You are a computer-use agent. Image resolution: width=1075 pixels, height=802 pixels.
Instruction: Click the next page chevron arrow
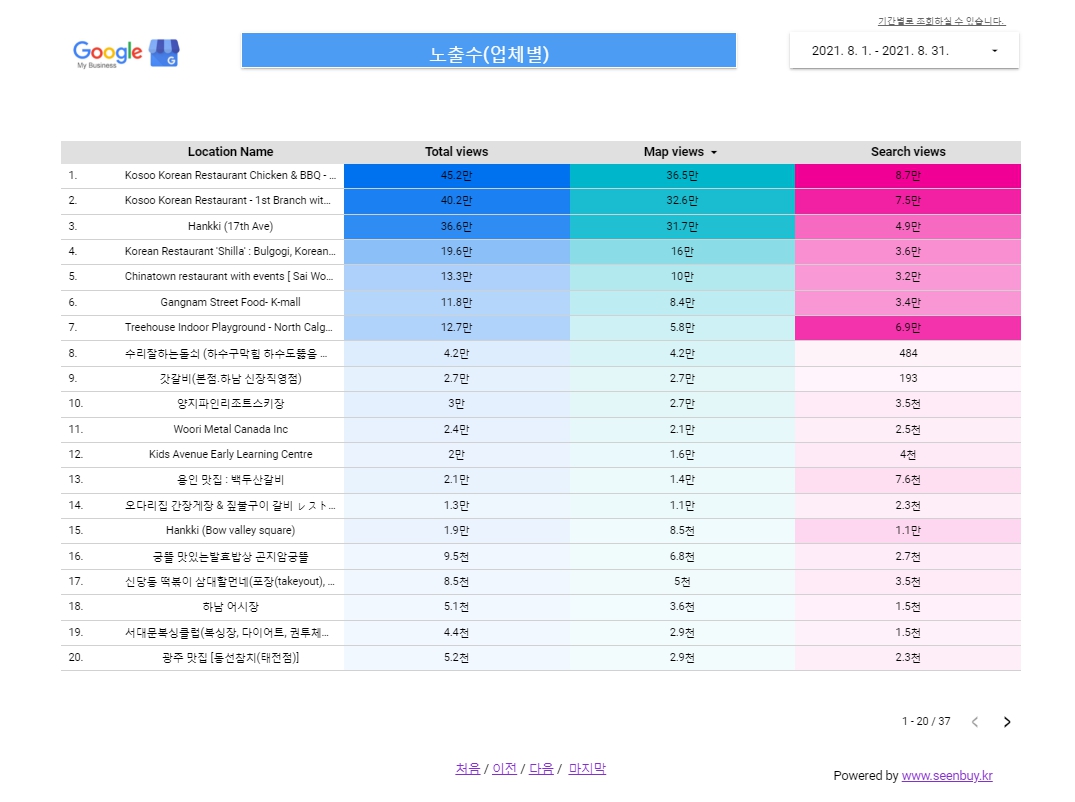(1007, 721)
